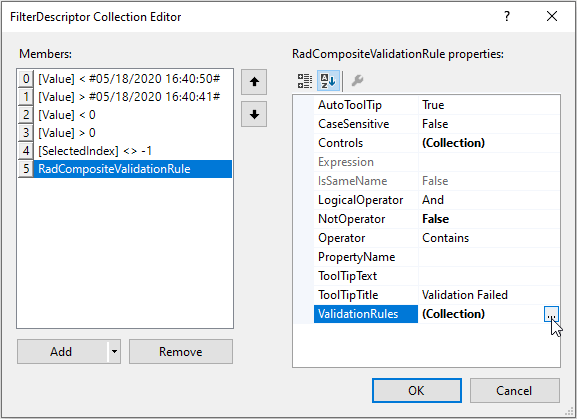Click the ValidationRules (Collection) value

point(453,314)
